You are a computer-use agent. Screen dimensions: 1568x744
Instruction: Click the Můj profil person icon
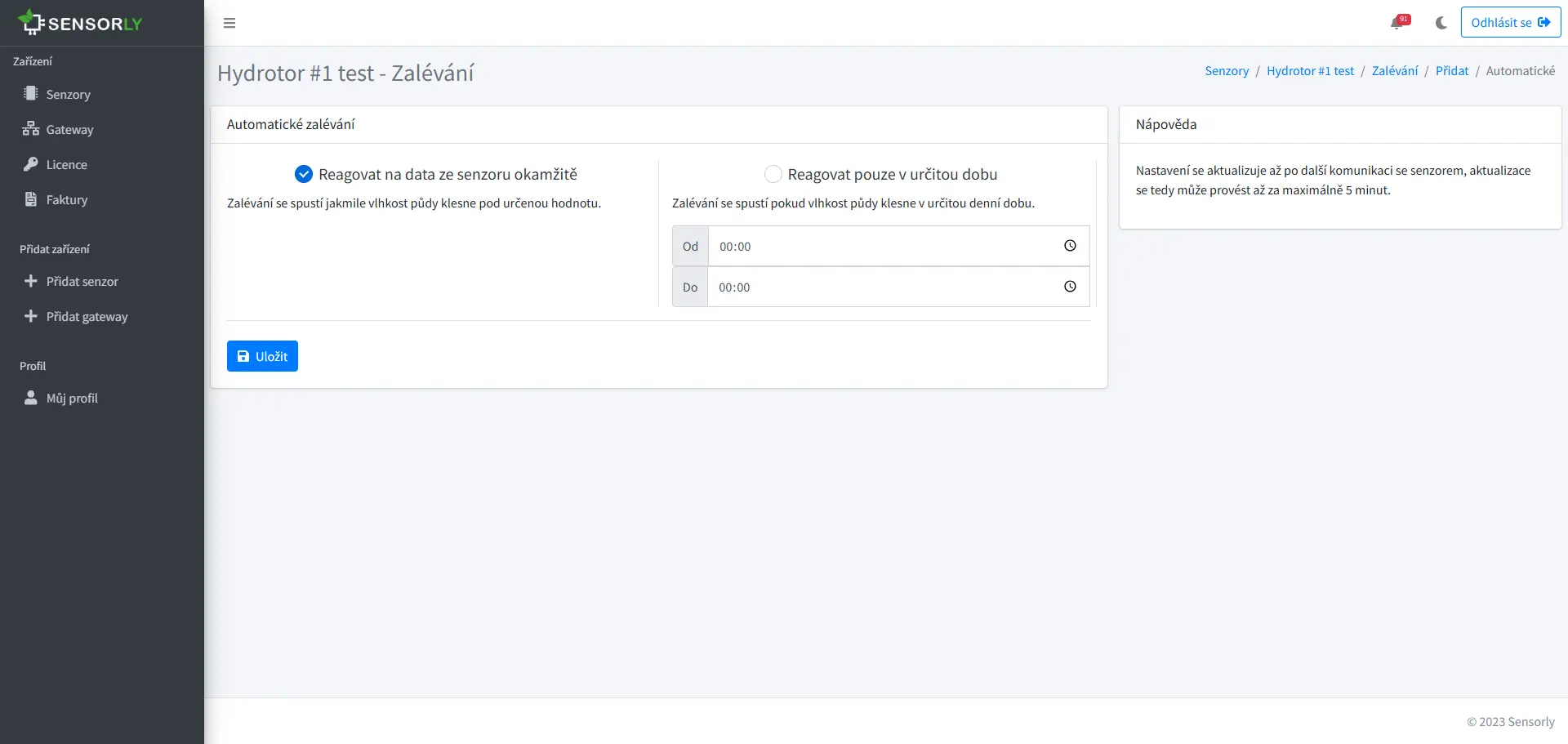29,398
